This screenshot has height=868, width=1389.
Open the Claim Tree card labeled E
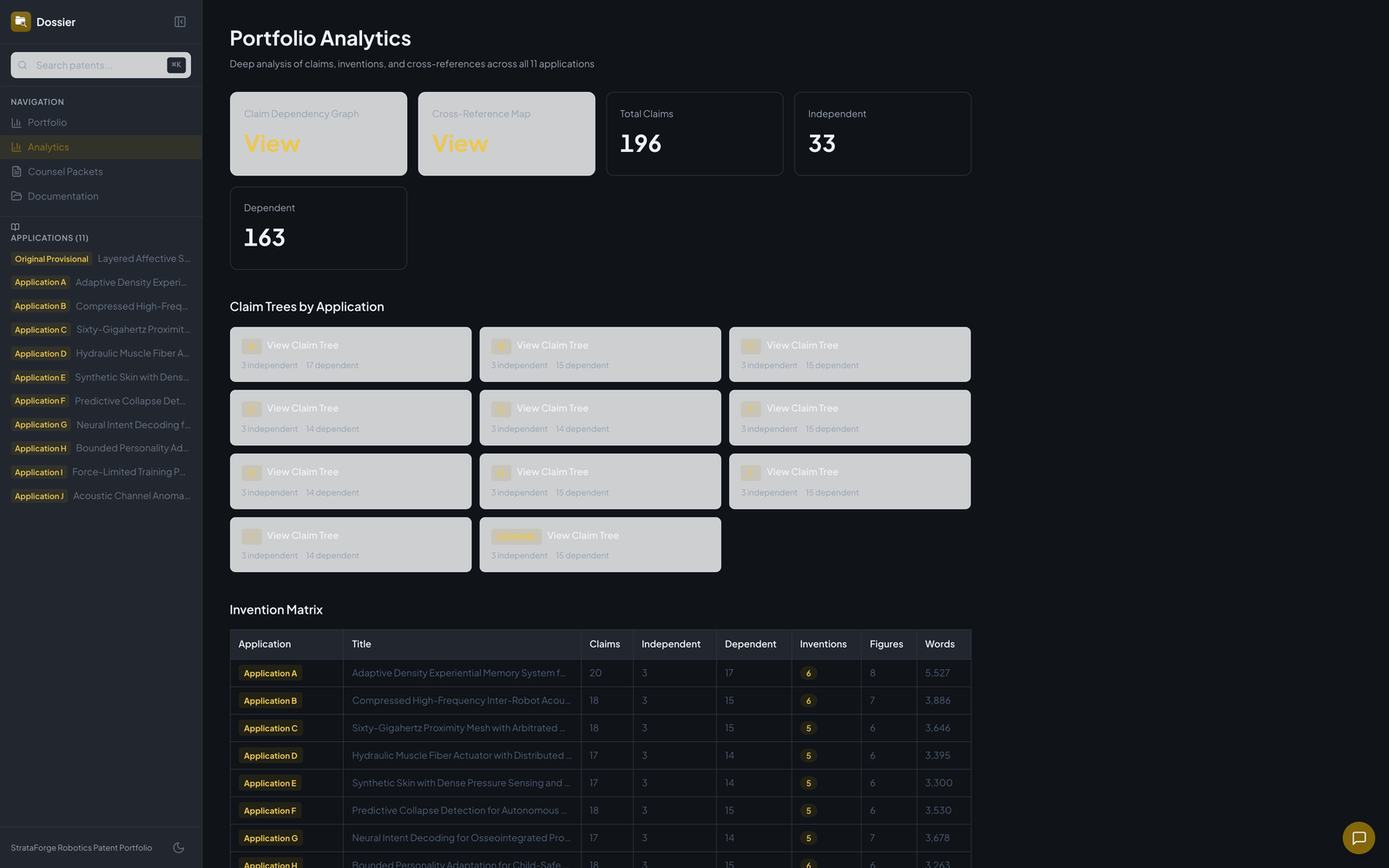click(600, 418)
